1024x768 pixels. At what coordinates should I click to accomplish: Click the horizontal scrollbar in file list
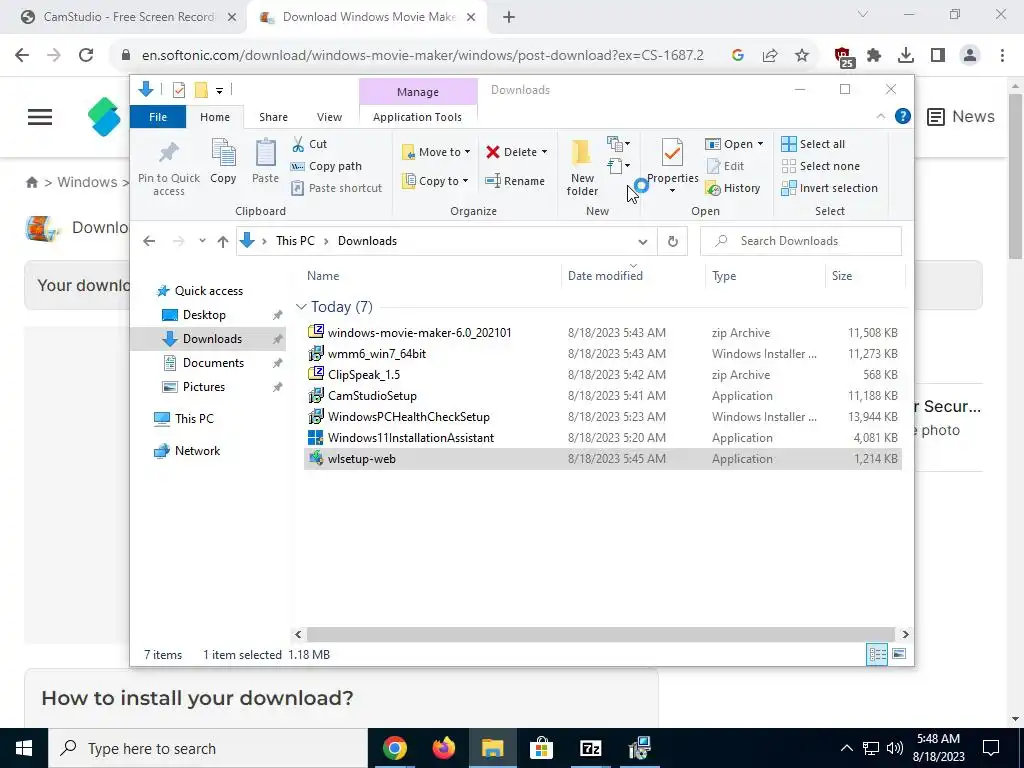[600, 634]
